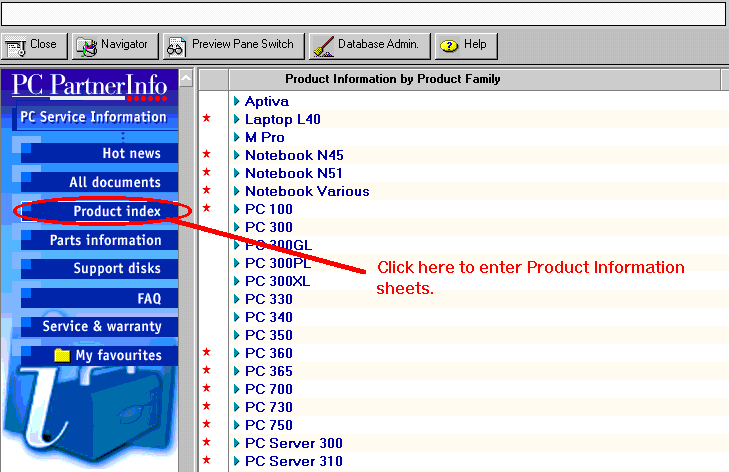Click the FAQ navigation item
This screenshot has height=472, width=729.
[x=148, y=298]
